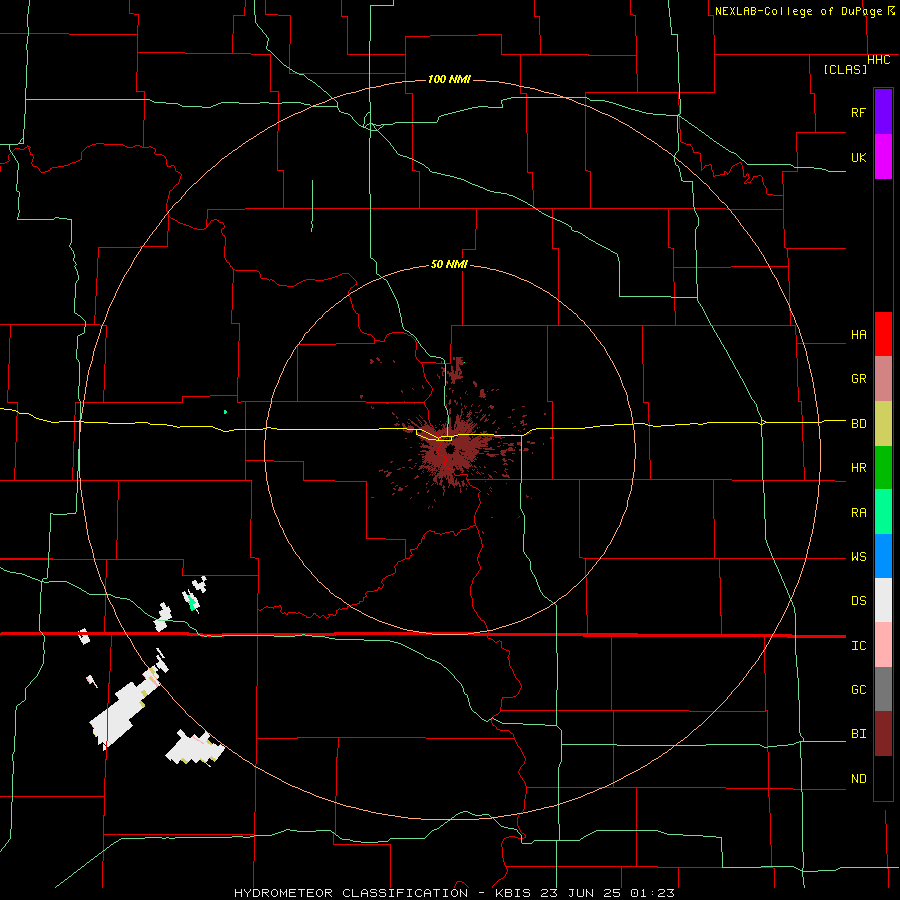Click the UK legend label
The image size is (900, 900).
[858, 157]
